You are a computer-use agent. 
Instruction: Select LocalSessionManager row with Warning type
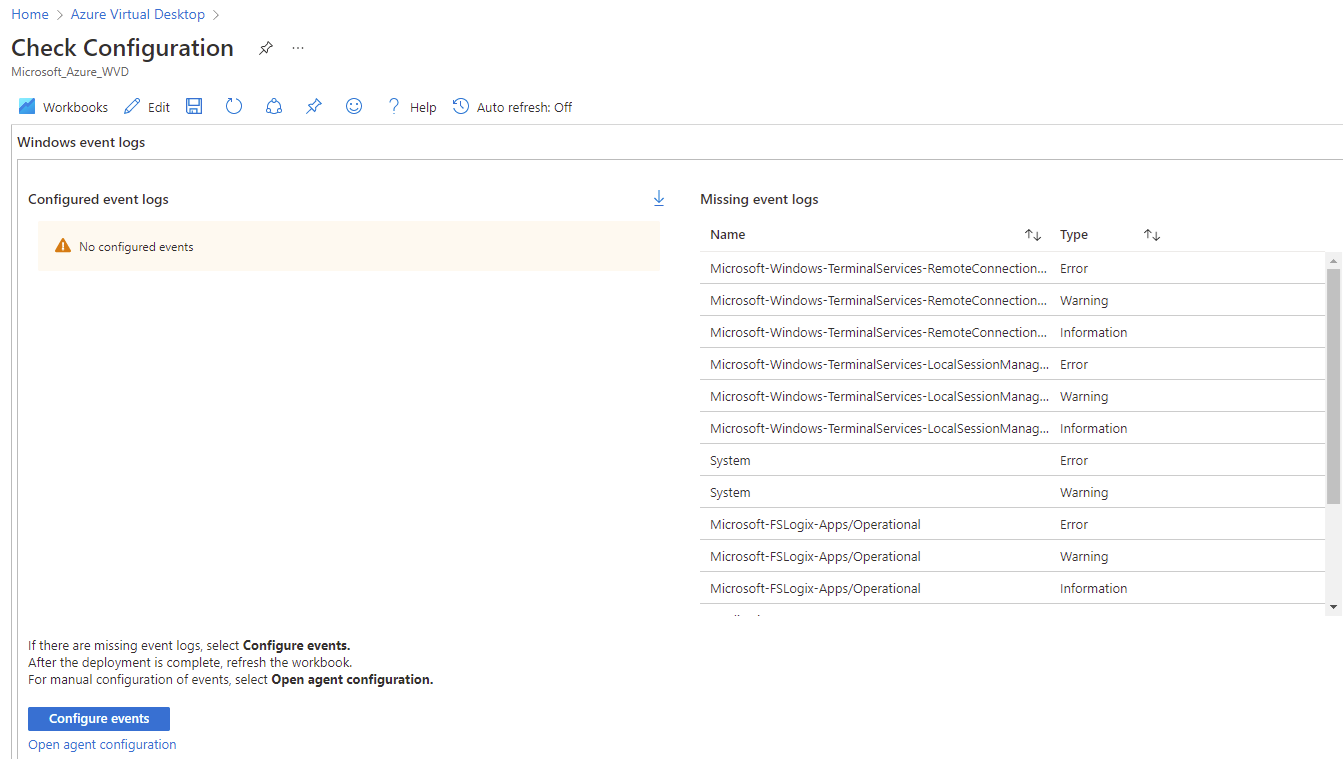click(1013, 396)
